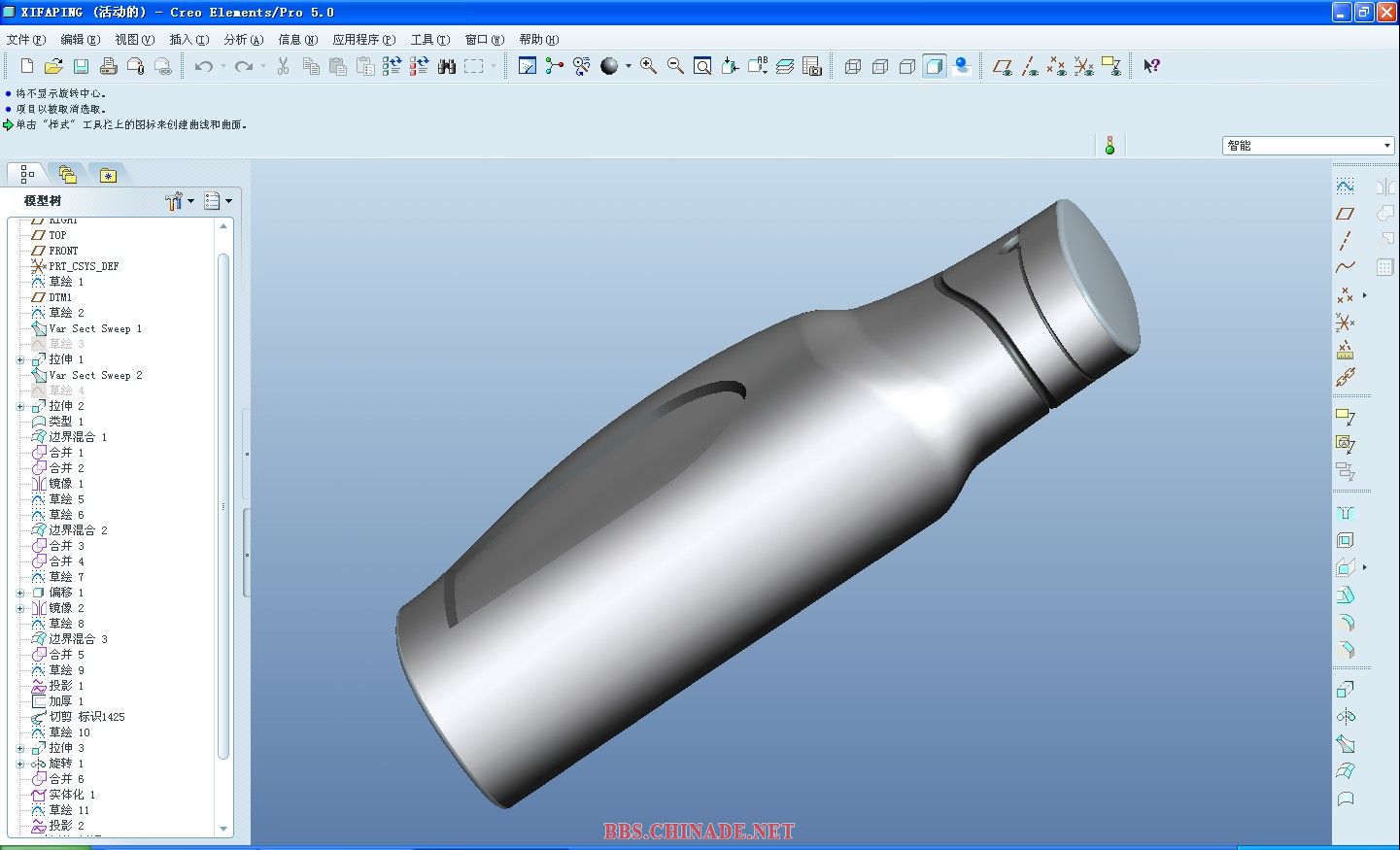Expand the 拉伸 1 tree node
1400x850 pixels.
click(x=20, y=359)
